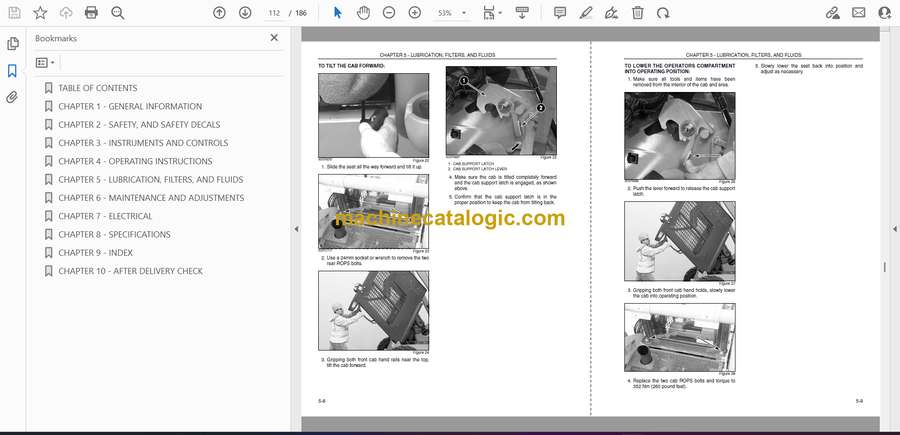This screenshot has height=435, width=900.
Task: Print the document using the printer icon
Action: (x=91, y=13)
